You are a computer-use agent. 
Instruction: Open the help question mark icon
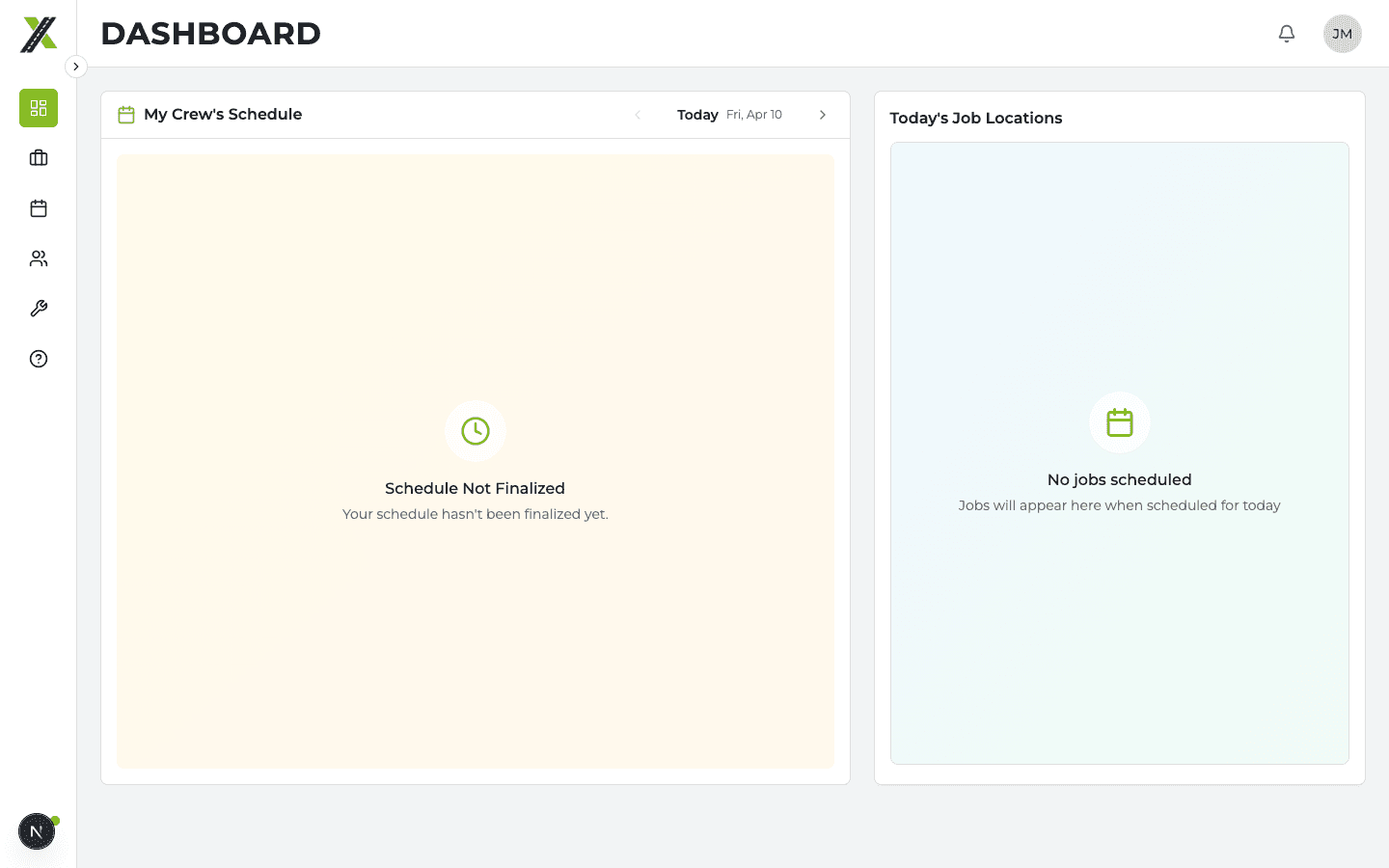[x=39, y=359]
